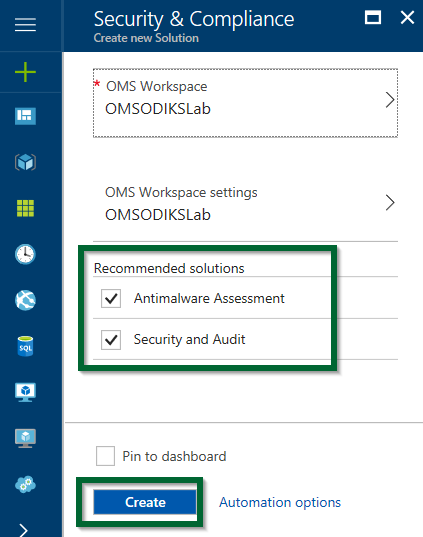Open All resources green grid icon

pyautogui.click(x=25, y=208)
